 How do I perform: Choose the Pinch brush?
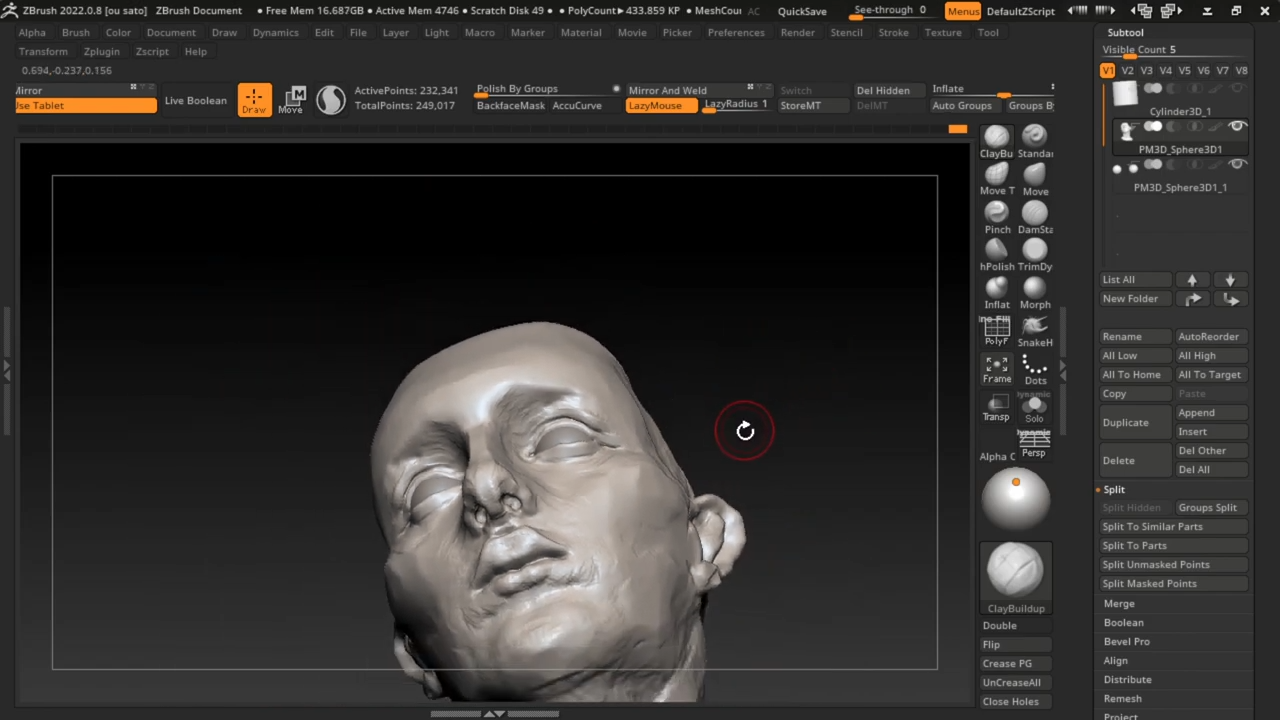pyautogui.click(x=996, y=213)
